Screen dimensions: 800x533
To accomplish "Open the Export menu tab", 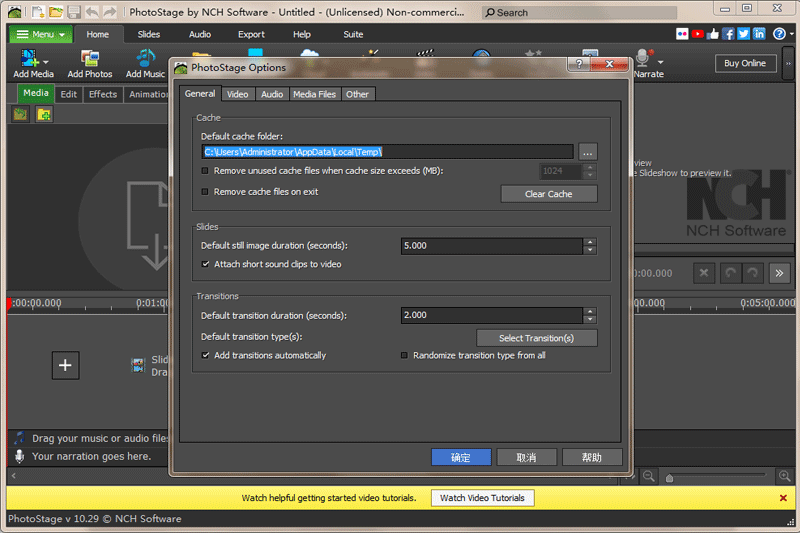I will [251, 34].
